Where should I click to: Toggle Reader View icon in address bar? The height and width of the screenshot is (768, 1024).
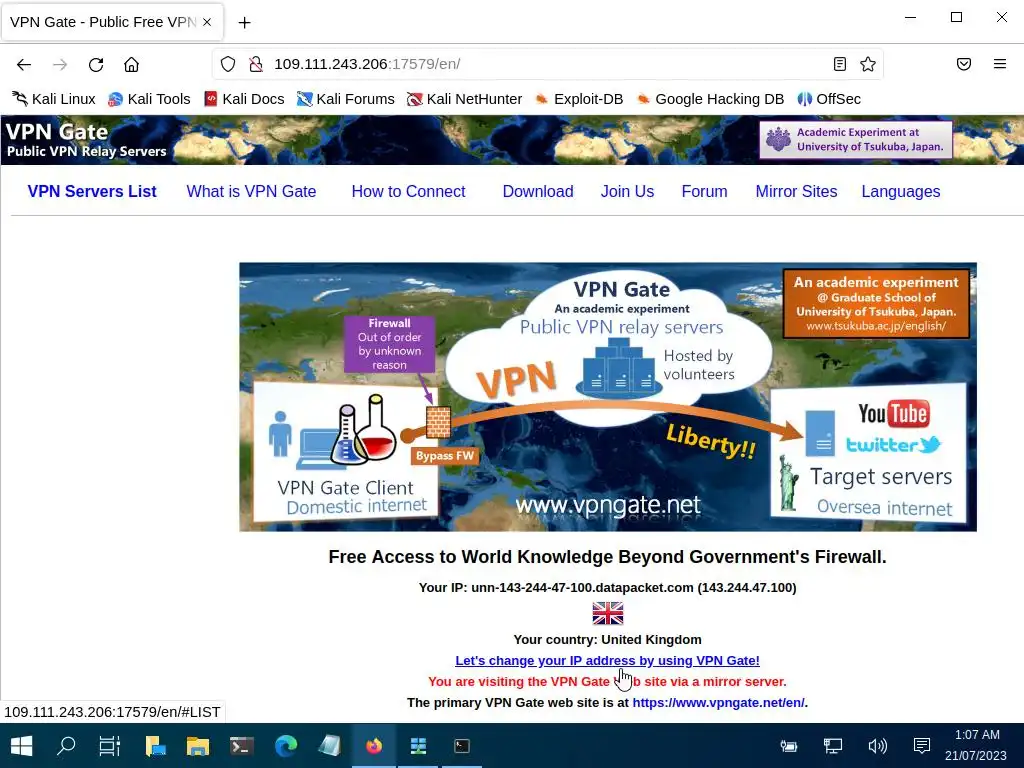(x=840, y=64)
